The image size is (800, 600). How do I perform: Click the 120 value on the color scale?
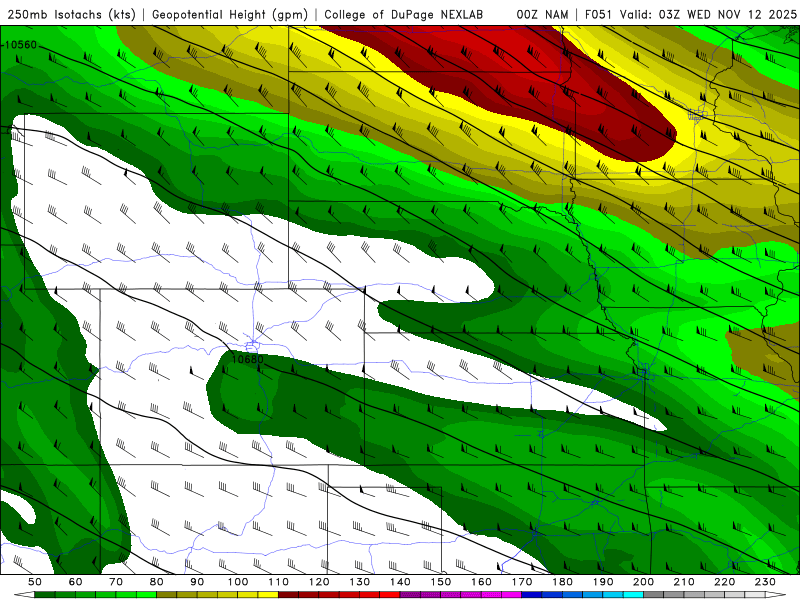point(319,582)
